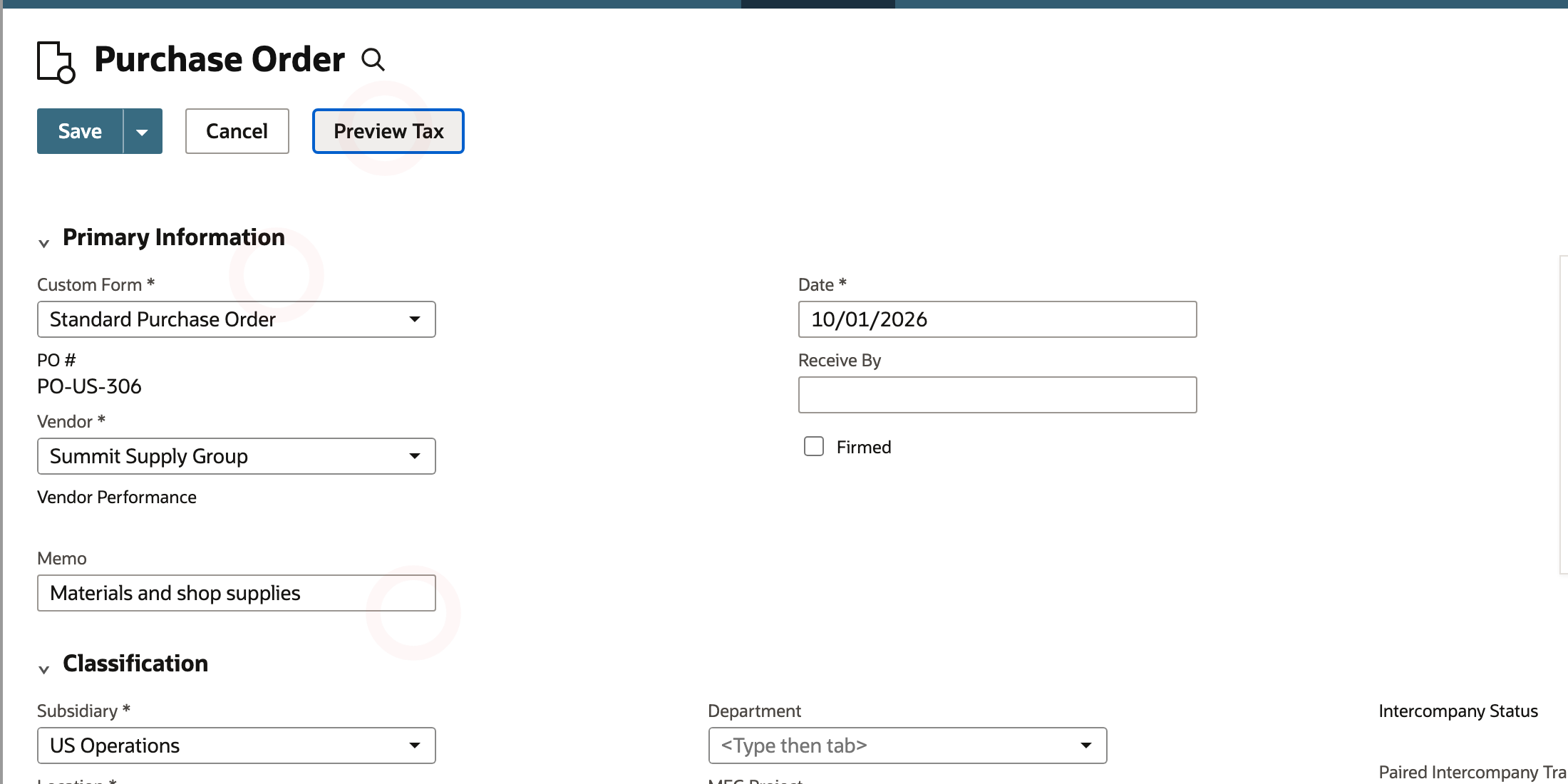Click the Intercompany Status label
The height and width of the screenshot is (784, 1568).
coord(1458,711)
